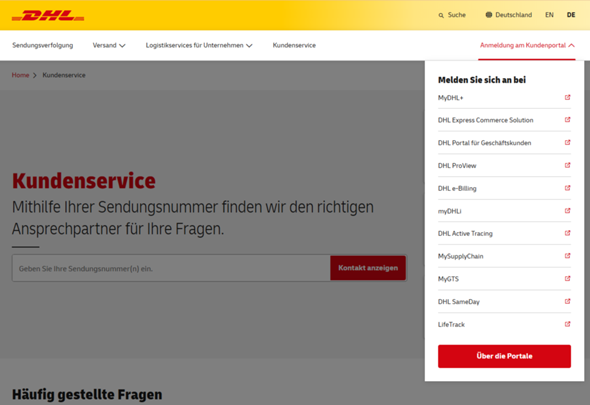Click Kundenservice in the breadcrumb
590x405 pixels.
tap(64, 75)
